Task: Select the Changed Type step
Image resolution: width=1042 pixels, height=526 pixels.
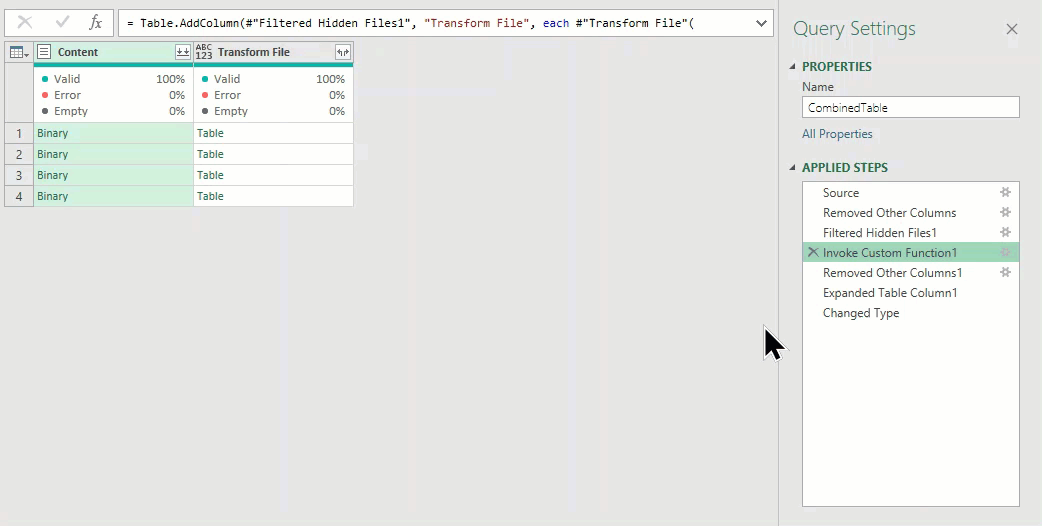Action: [860, 313]
